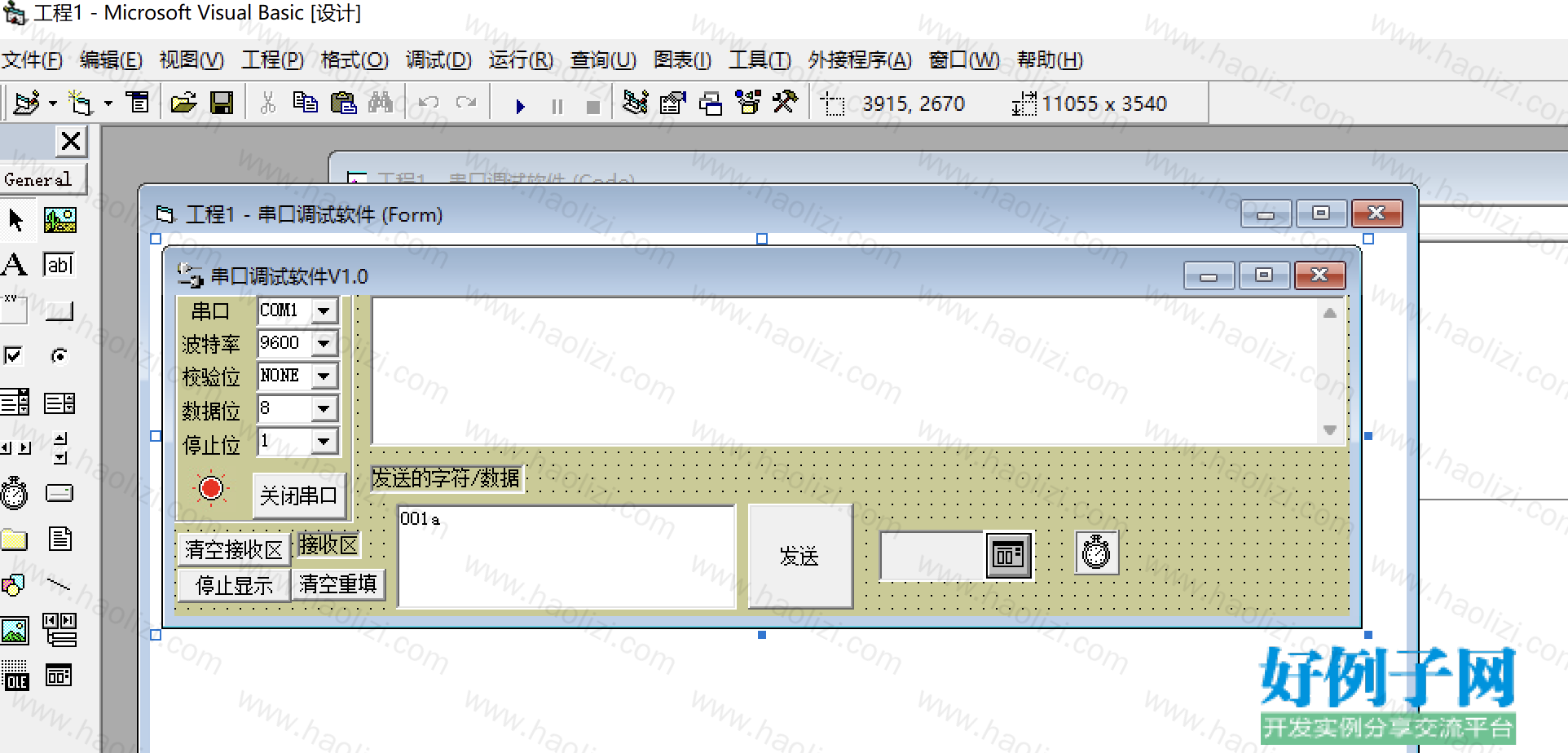Click the Add Form toolbar icon
Viewport: 1568px width, 753px height.
tap(80, 103)
